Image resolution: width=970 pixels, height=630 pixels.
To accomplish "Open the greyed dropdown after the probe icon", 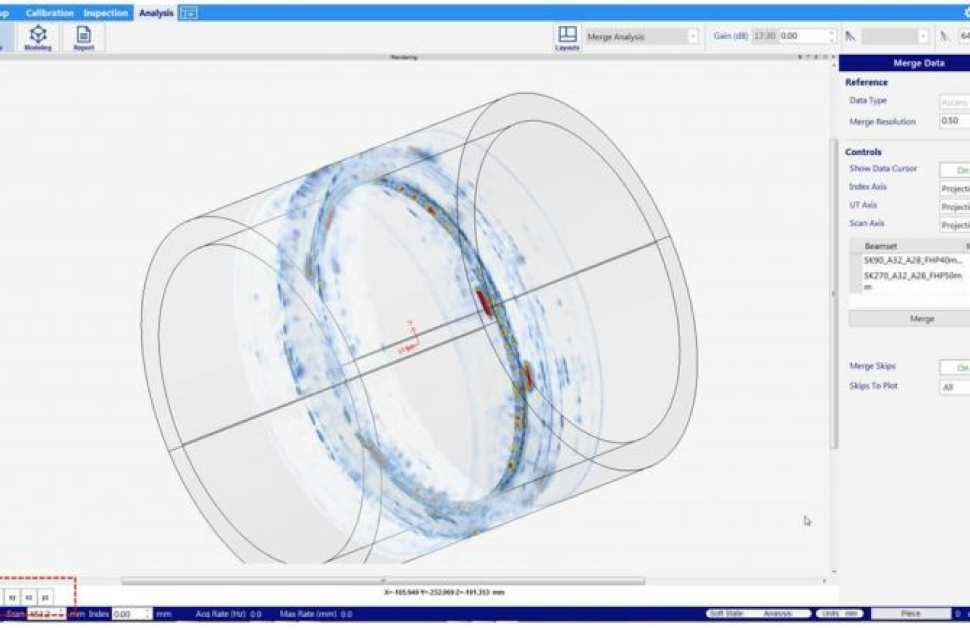I will [x=895, y=37].
